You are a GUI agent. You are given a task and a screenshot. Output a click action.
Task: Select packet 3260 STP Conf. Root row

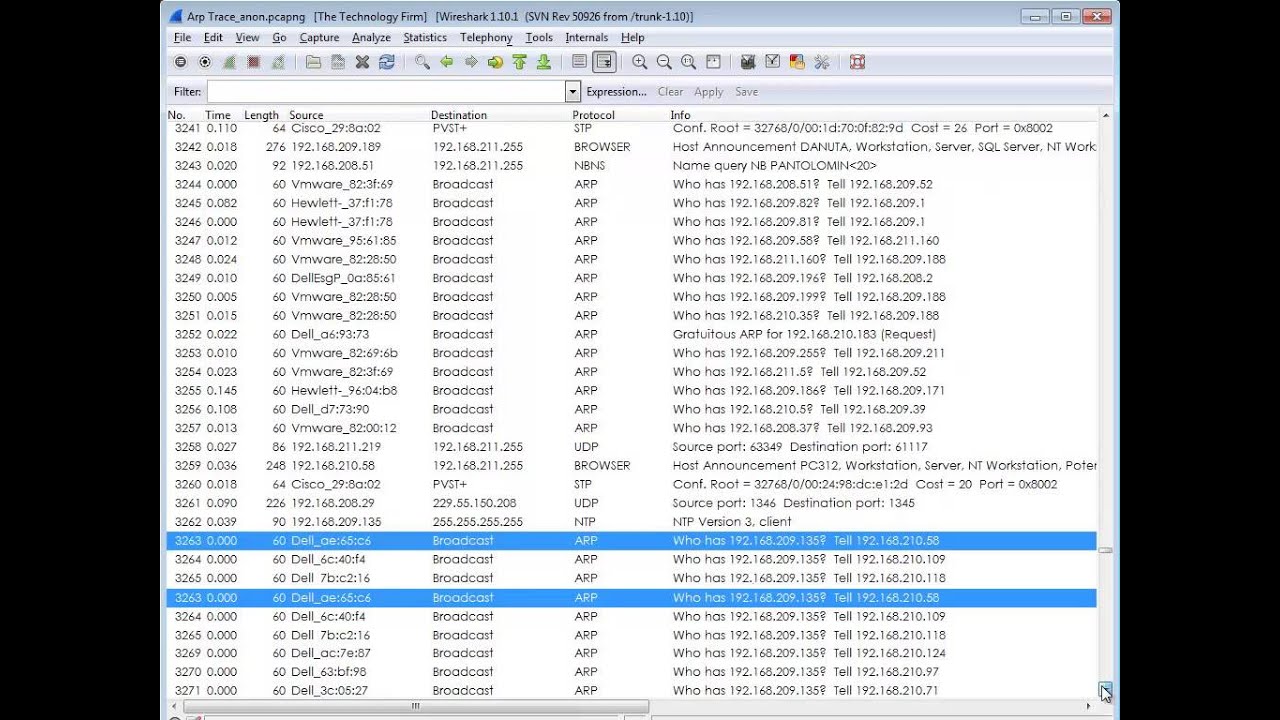pos(632,484)
